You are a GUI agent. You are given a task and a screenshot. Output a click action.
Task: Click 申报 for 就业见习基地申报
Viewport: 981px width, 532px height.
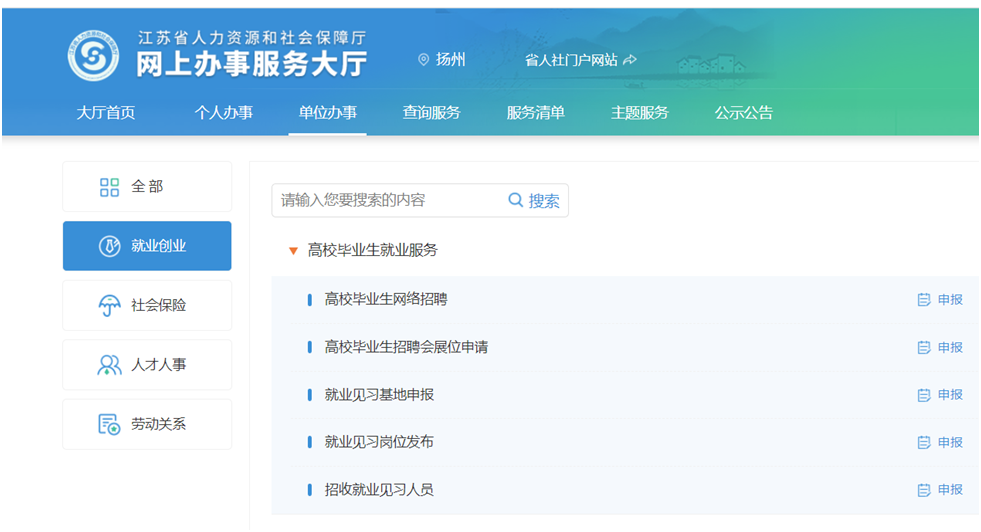(x=941, y=395)
